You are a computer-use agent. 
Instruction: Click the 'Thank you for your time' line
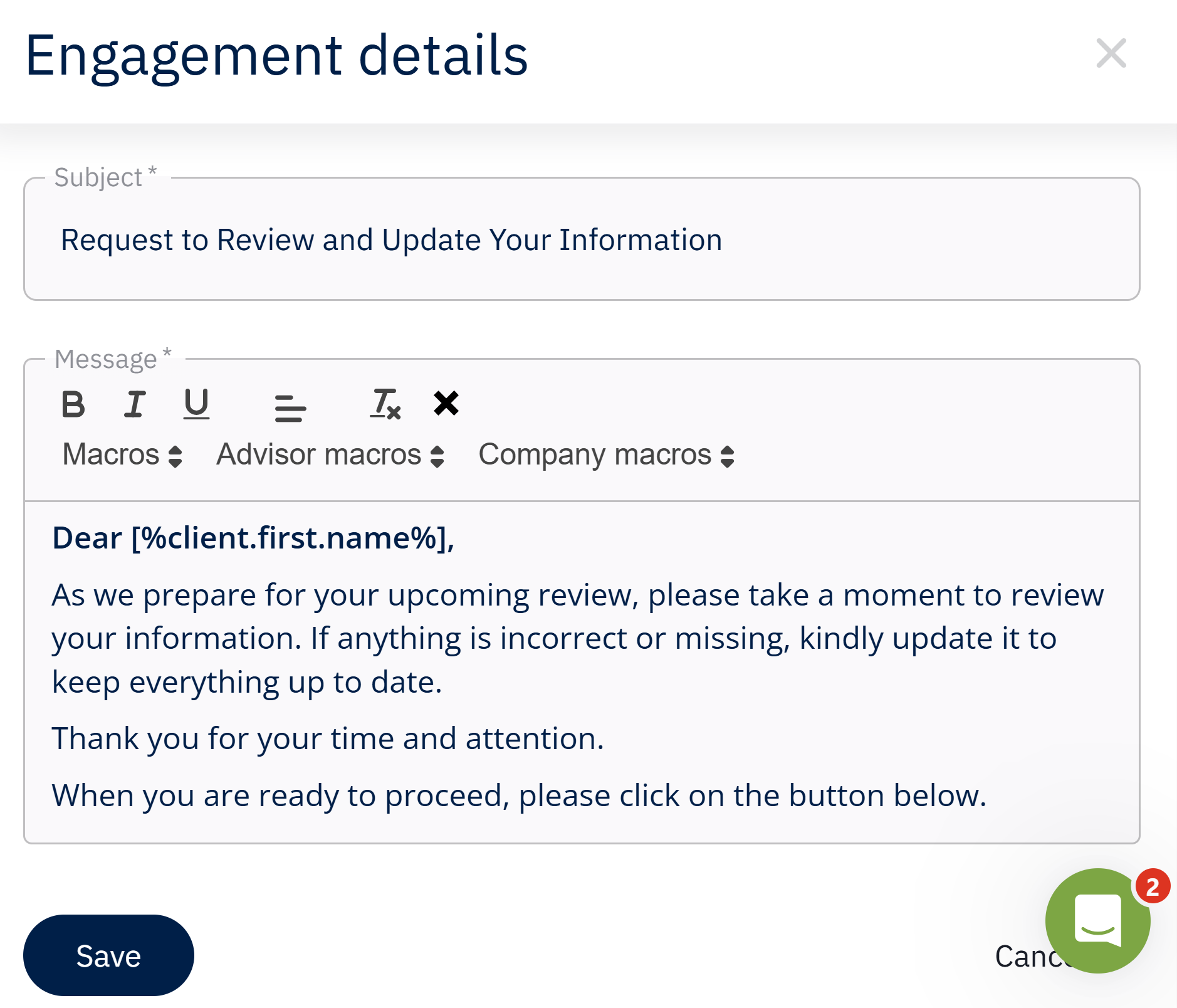tap(327, 738)
